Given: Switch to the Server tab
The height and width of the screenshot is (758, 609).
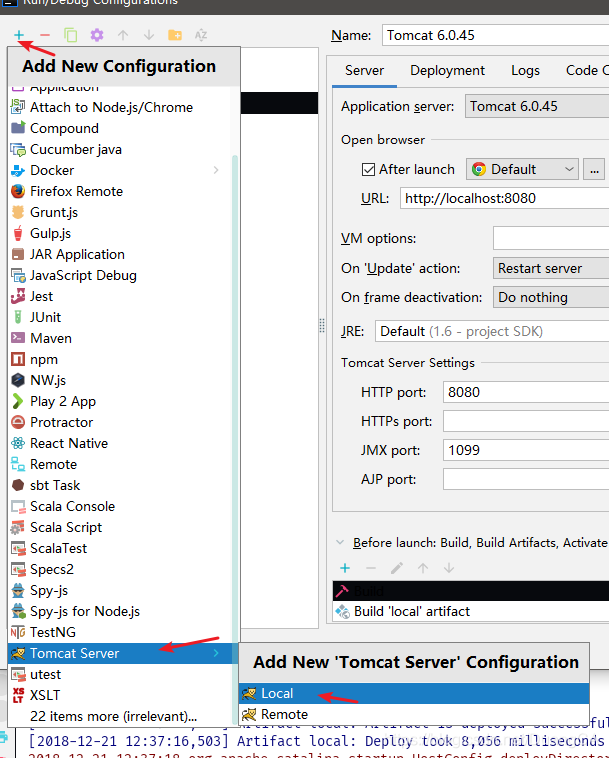Looking at the screenshot, I should click(x=364, y=71).
